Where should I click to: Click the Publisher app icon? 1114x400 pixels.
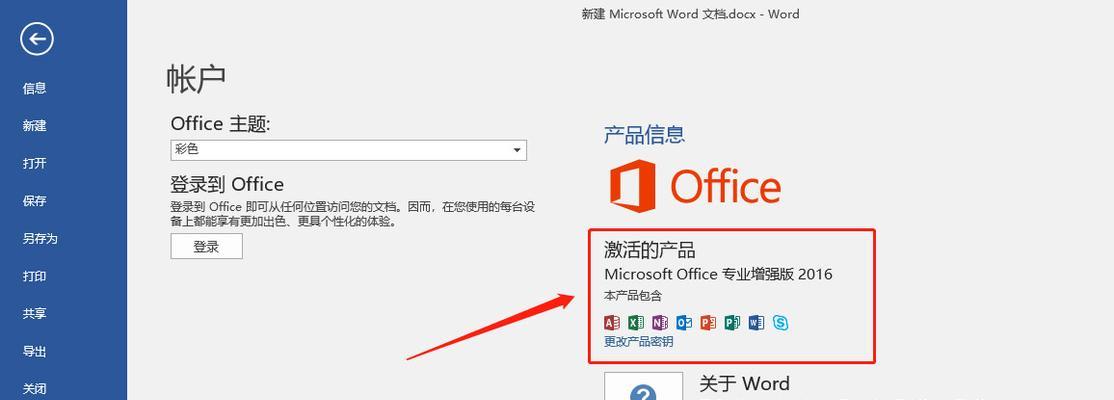click(x=732, y=323)
